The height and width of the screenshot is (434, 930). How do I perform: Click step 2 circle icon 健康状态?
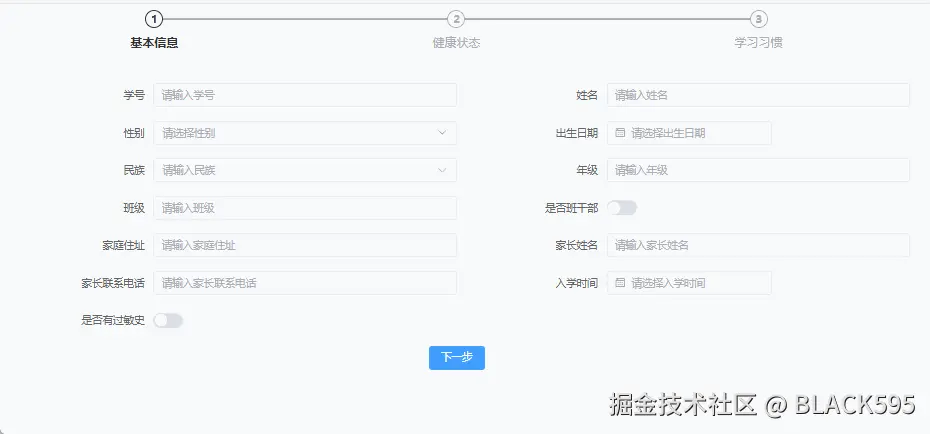tap(456, 20)
